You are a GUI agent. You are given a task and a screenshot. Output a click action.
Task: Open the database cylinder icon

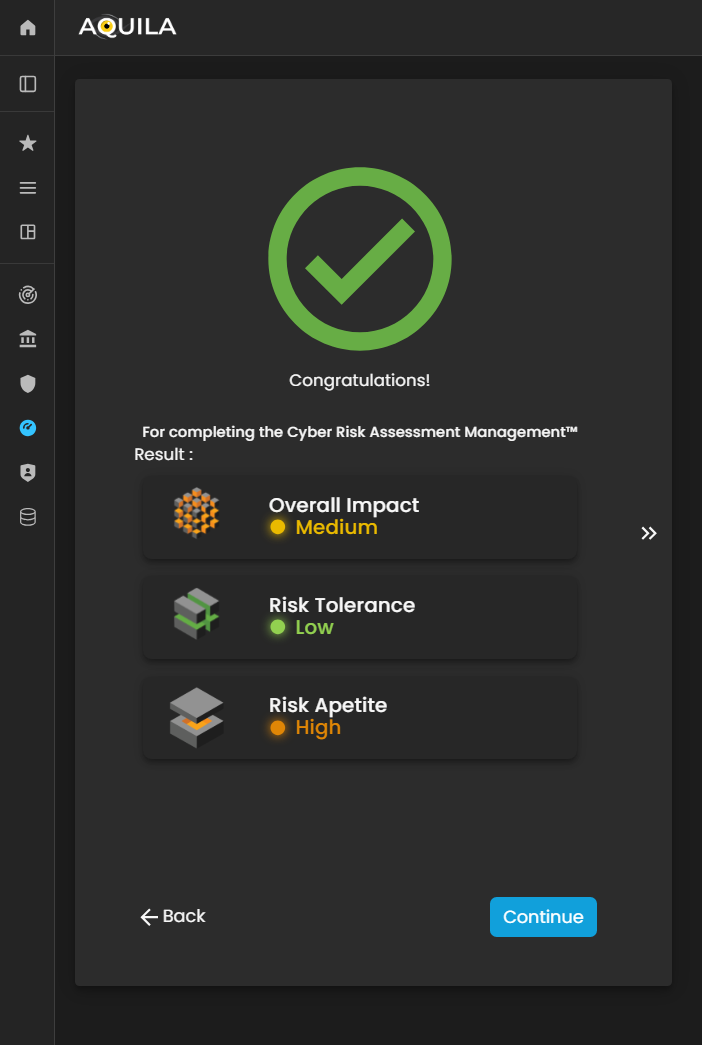[x=28, y=517]
